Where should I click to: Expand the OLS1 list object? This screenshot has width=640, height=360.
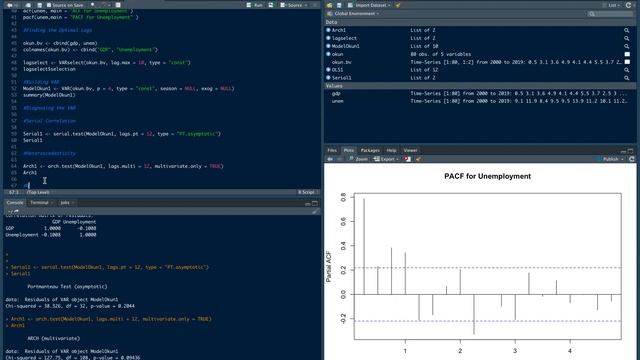click(328, 70)
